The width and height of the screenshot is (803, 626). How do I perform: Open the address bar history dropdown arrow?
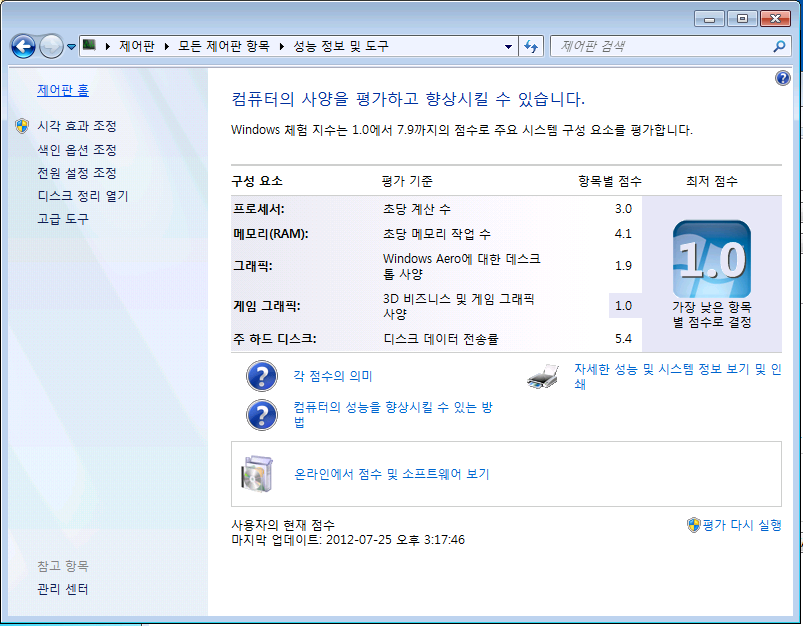coord(507,46)
